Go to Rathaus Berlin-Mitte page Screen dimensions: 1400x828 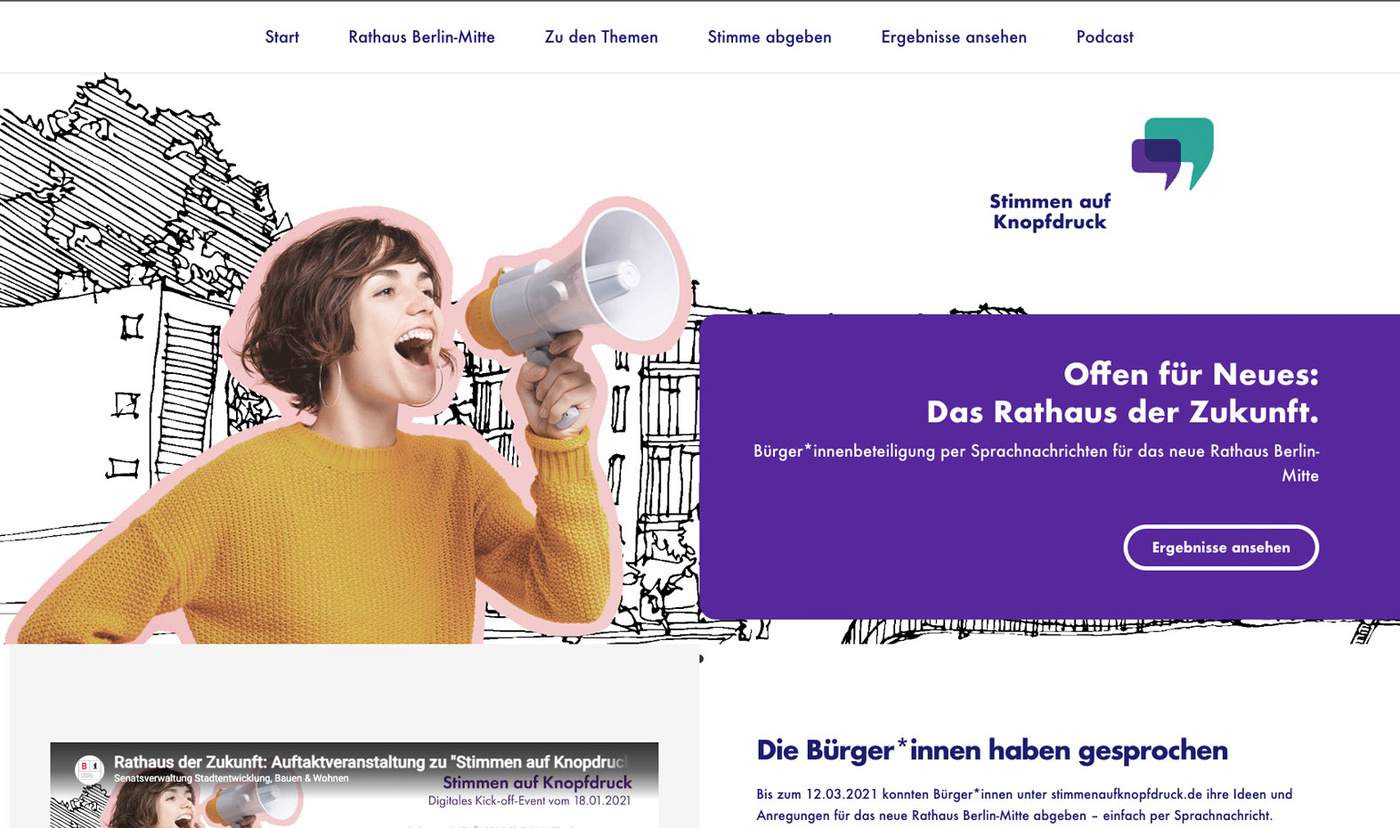click(x=422, y=37)
